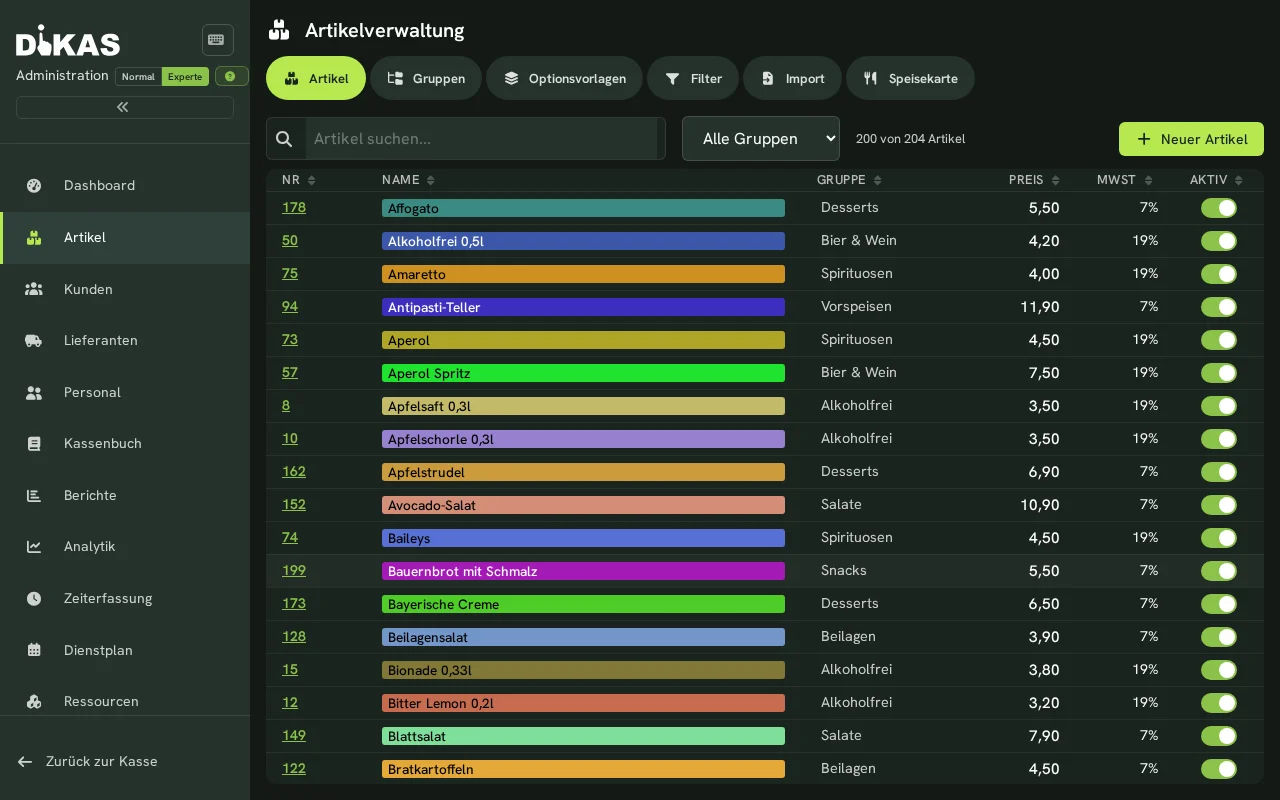
Task: Focus the Artikel suchen search field
Action: pos(481,139)
